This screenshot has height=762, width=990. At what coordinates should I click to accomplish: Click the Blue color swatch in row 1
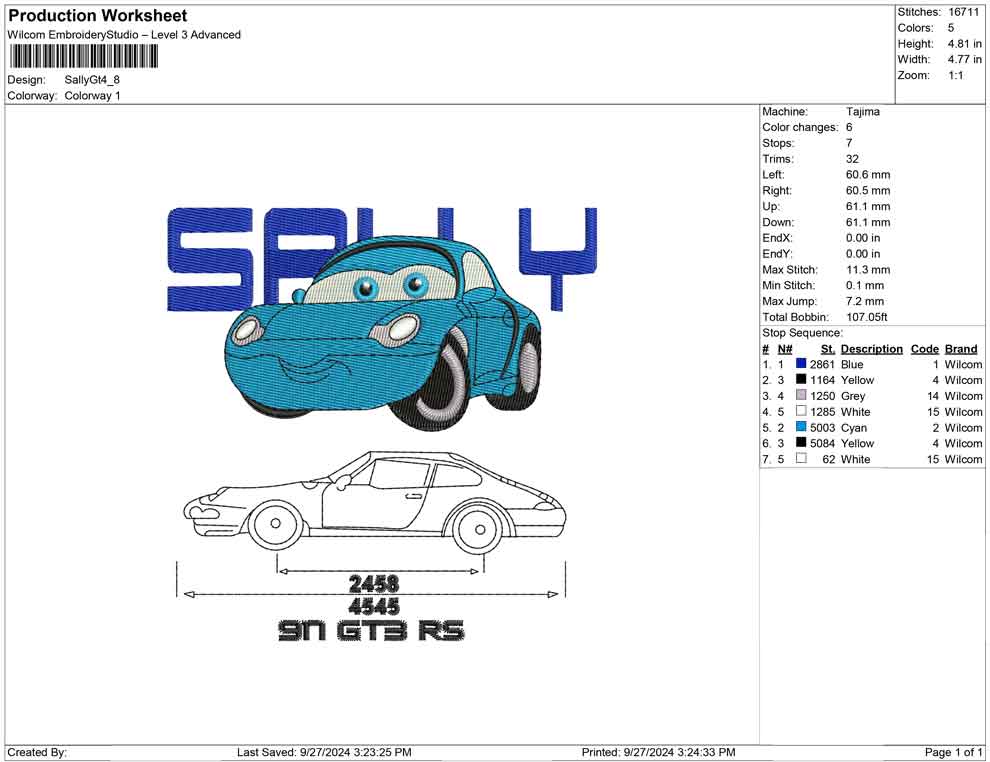tap(801, 364)
